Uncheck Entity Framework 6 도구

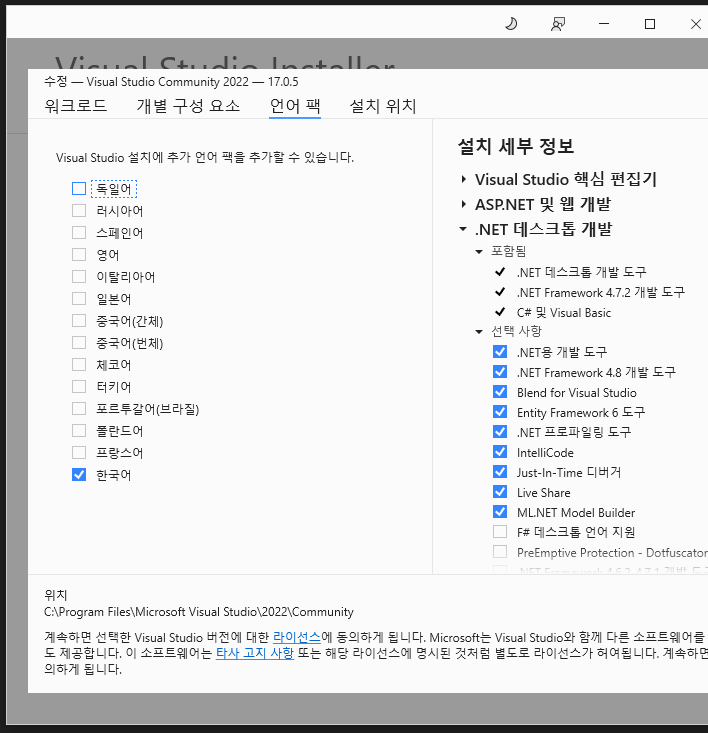point(500,412)
